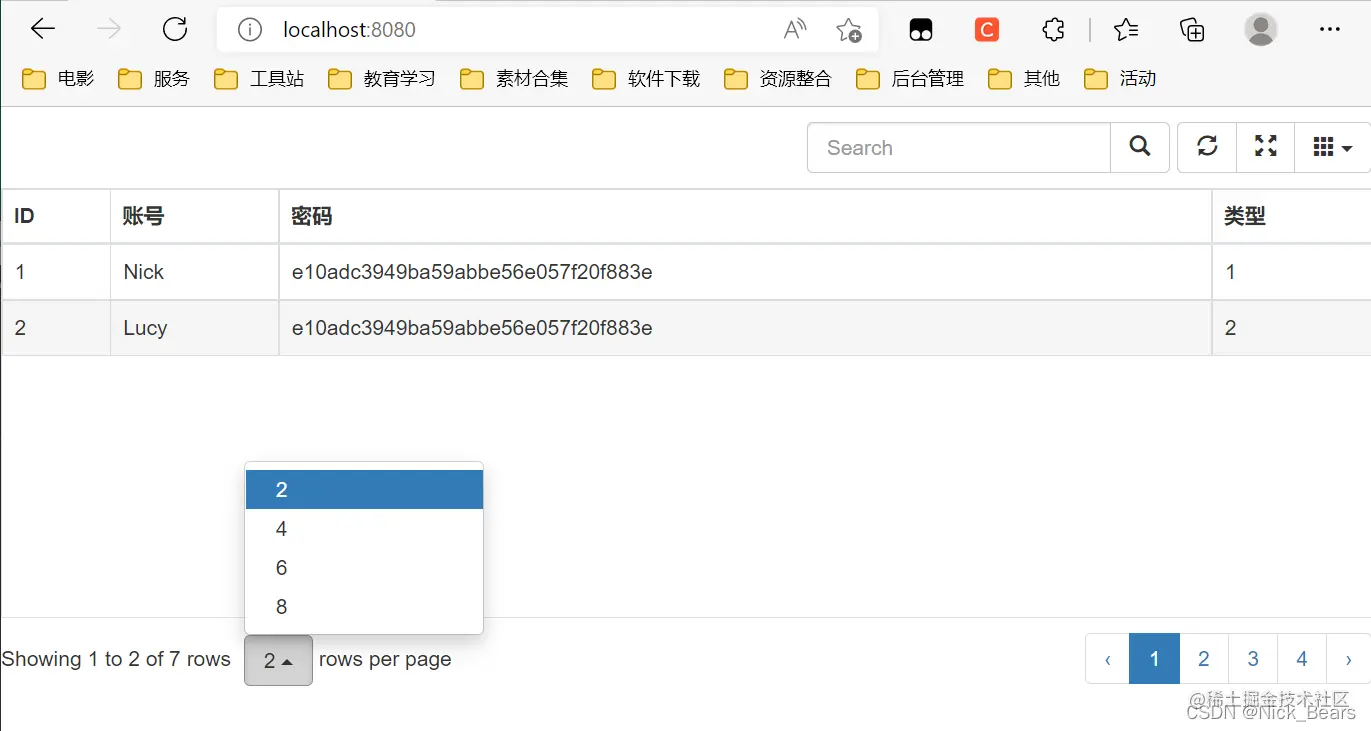Click the Settings and more ellipsis menu
Viewport: 1371px width, 731px height.
point(1329,29)
